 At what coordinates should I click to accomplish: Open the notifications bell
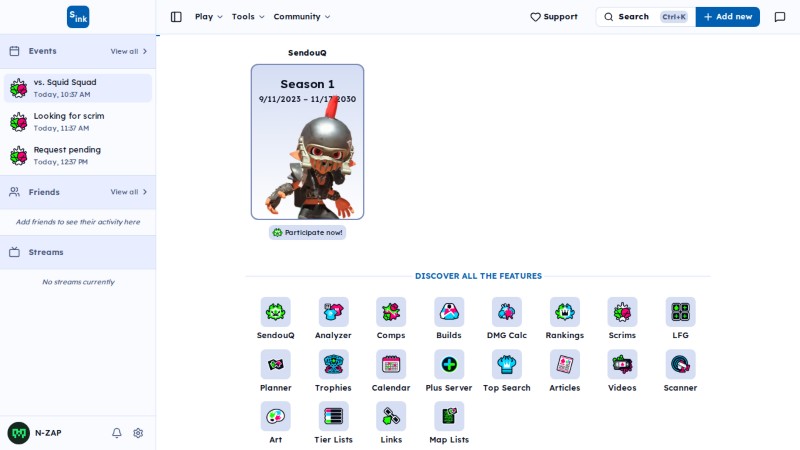click(117, 433)
